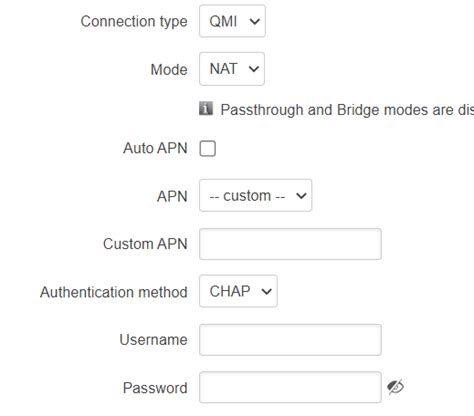Image resolution: width=474 pixels, height=416 pixels.
Task: Click the Username label text
Action: tap(153, 340)
